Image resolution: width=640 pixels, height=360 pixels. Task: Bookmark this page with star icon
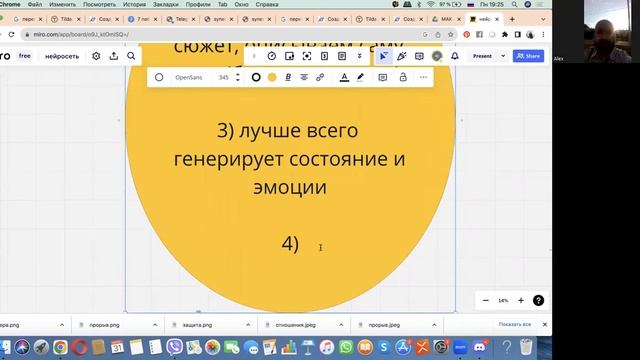tap(451, 34)
